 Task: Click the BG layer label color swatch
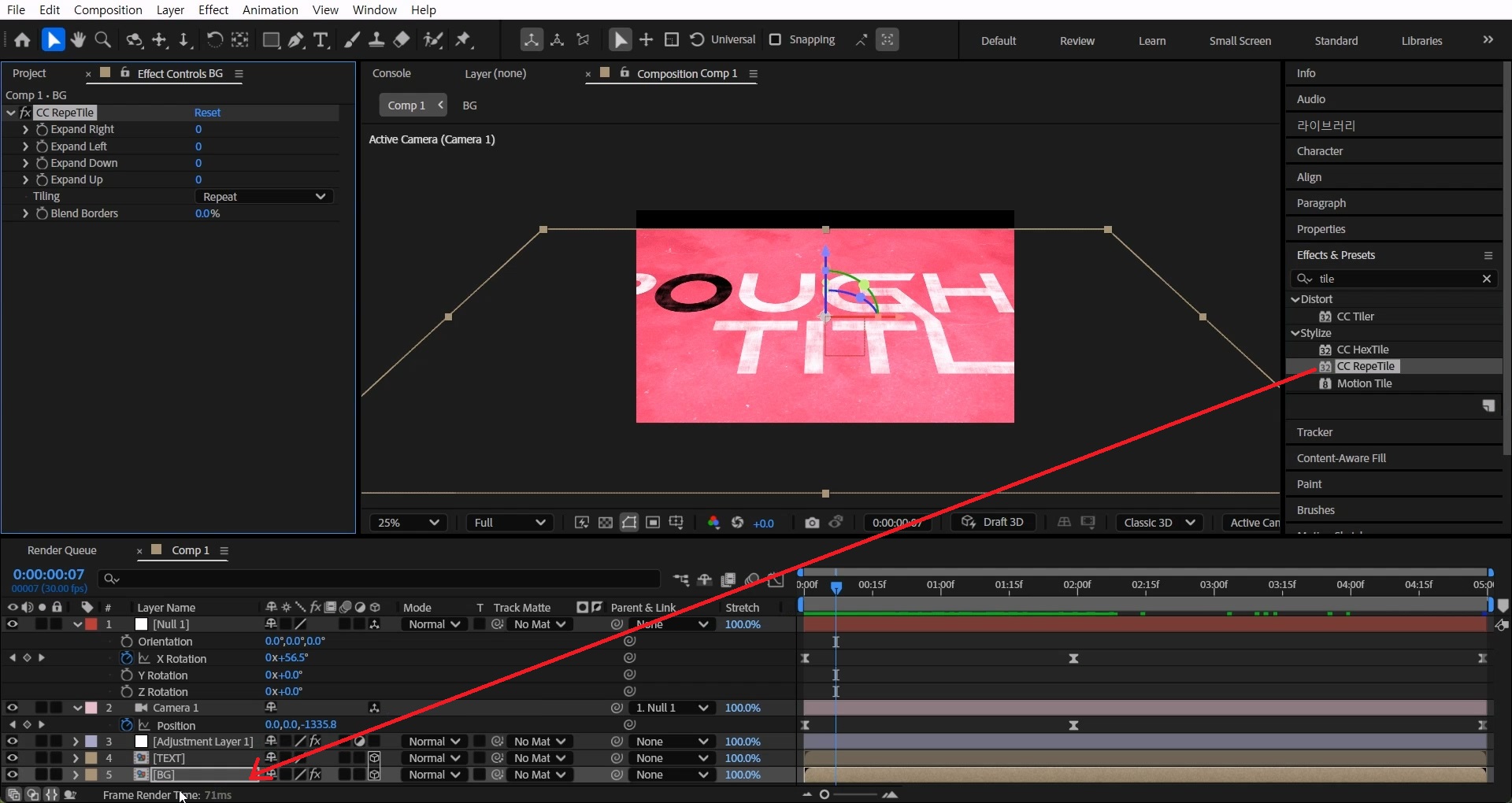click(x=91, y=775)
